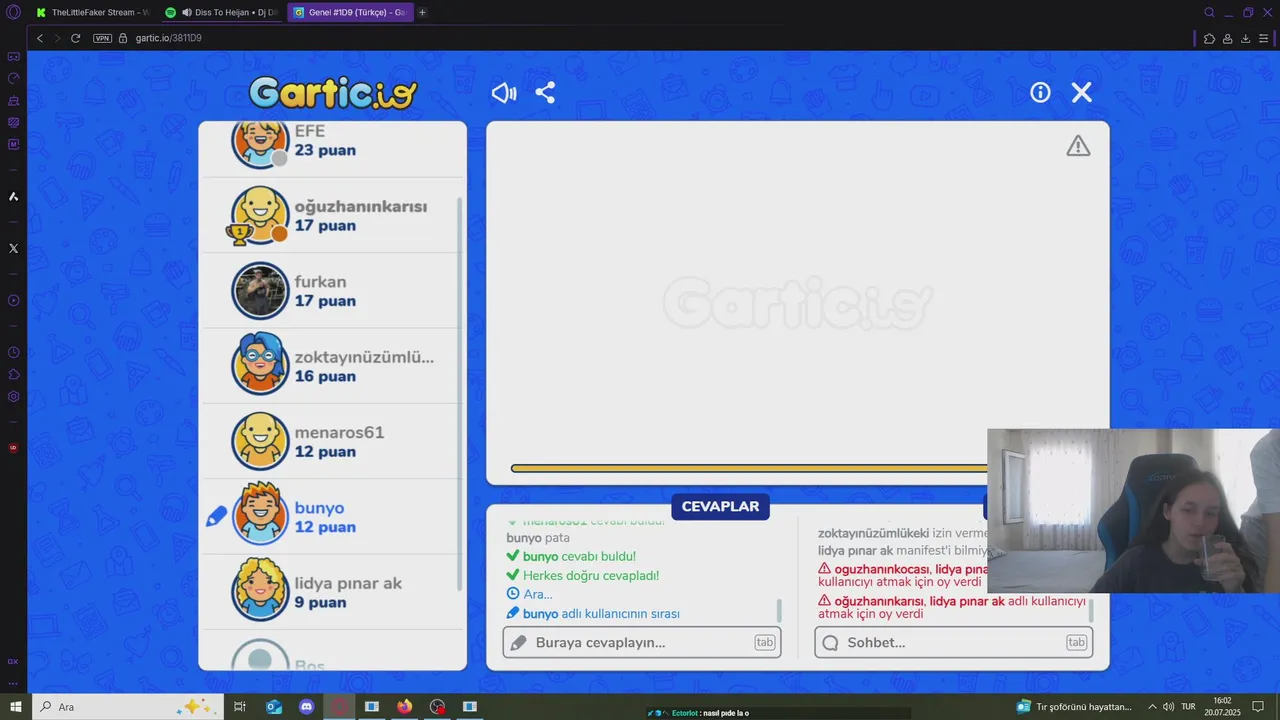This screenshot has width=1280, height=720.
Task: Toggle the Gartic game sound speaker icon
Action: tap(504, 93)
